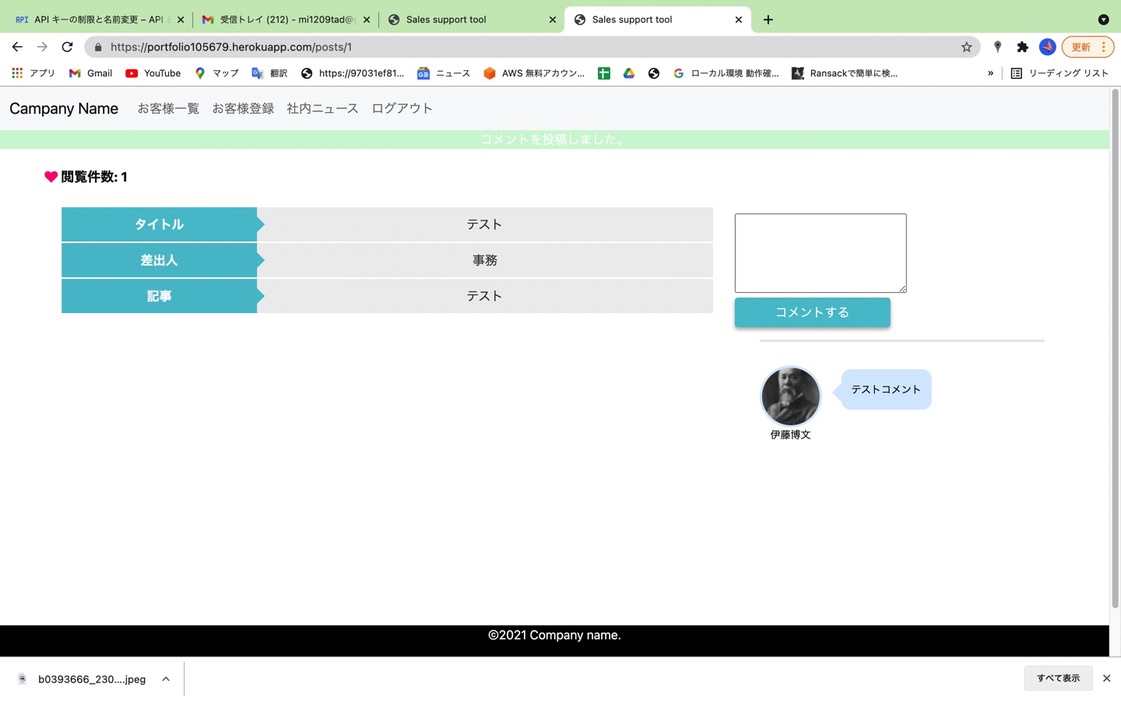Open the Google Drive bookmark icon
Viewport: 1121px width, 701px height.
coord(628,73)
